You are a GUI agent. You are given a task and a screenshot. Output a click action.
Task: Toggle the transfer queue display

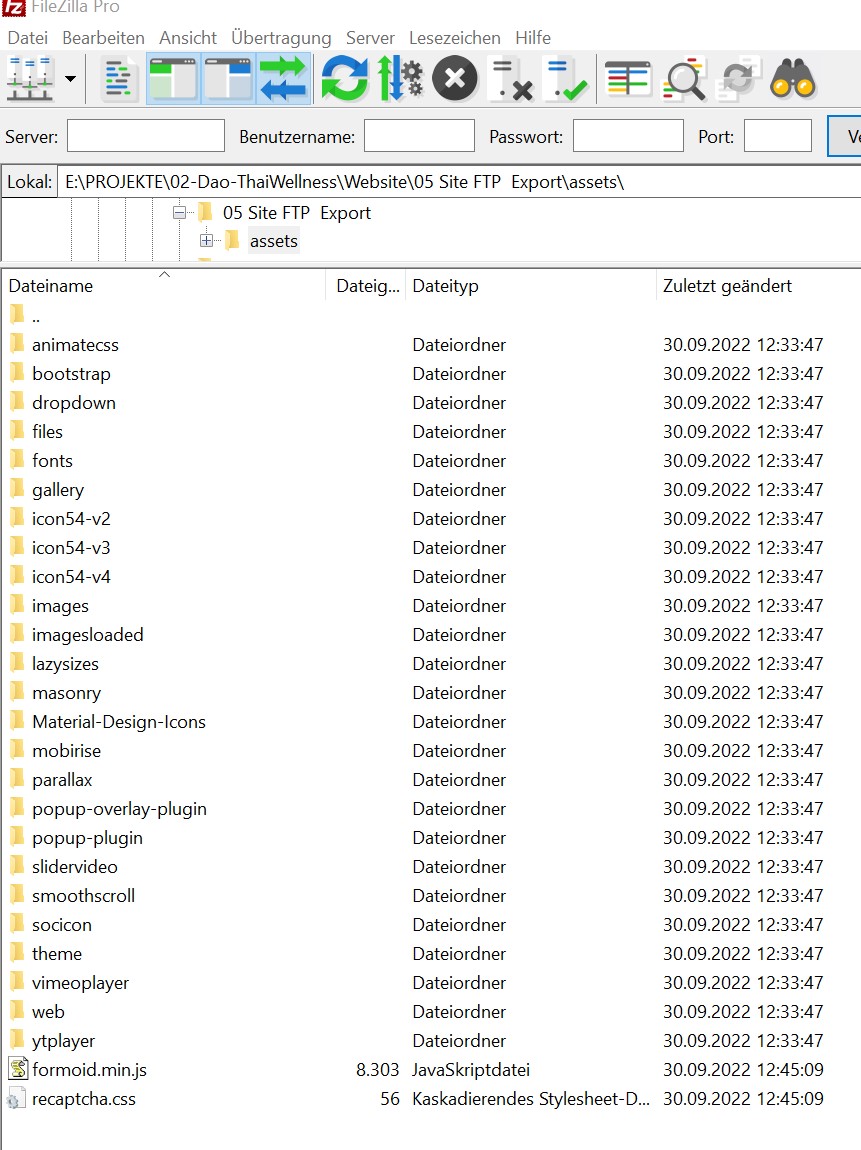point(283,79)
